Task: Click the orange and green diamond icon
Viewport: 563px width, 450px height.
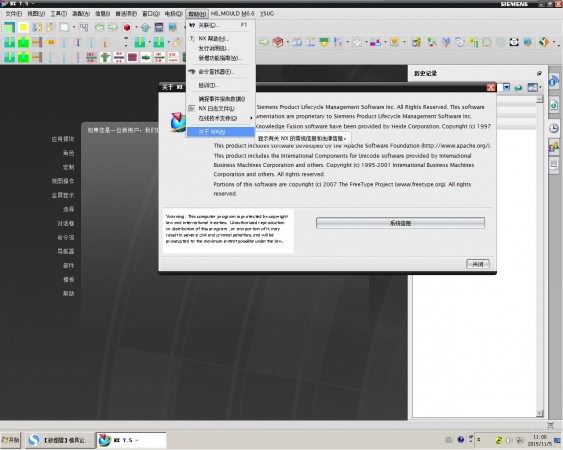Action: (x=544, y=42)
